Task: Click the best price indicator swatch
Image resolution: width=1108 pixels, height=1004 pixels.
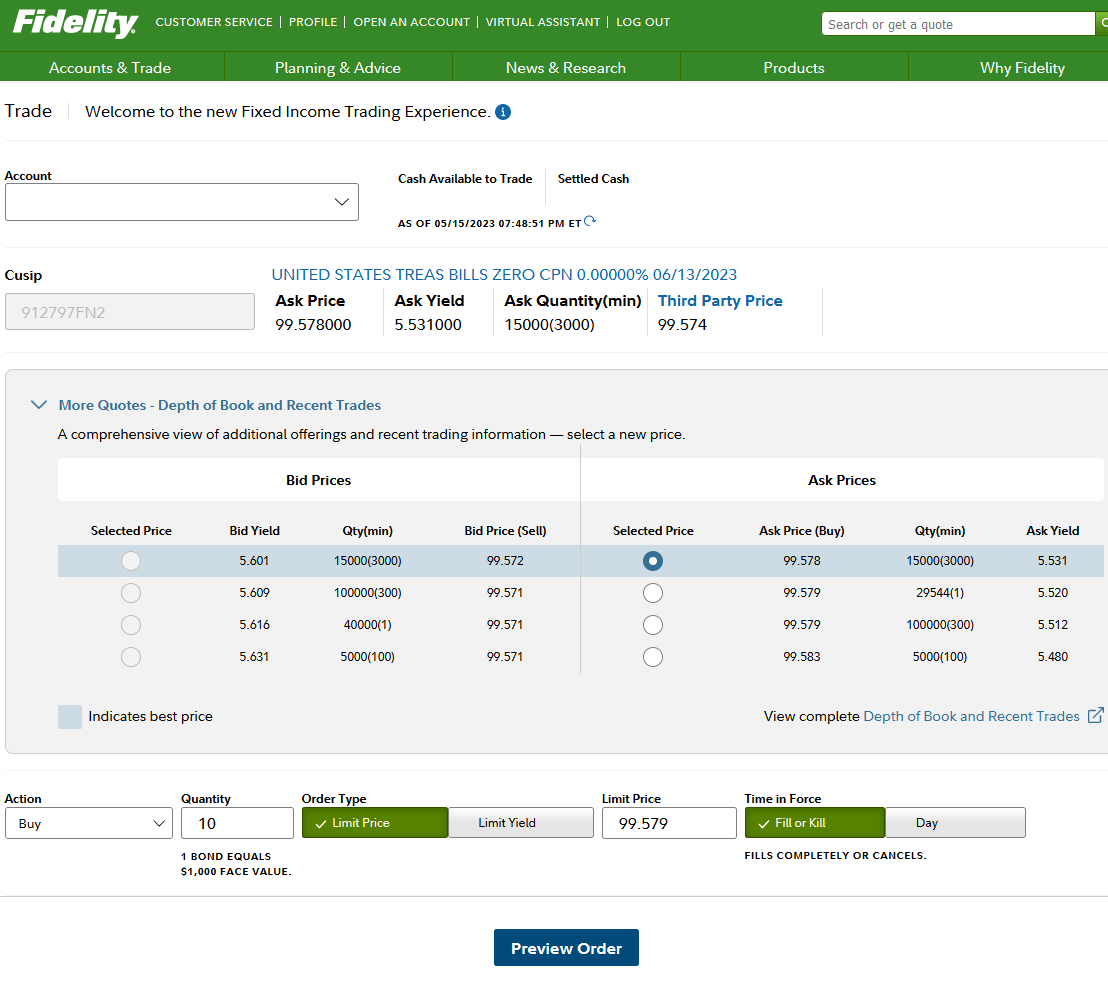Action: click(70, 716)
